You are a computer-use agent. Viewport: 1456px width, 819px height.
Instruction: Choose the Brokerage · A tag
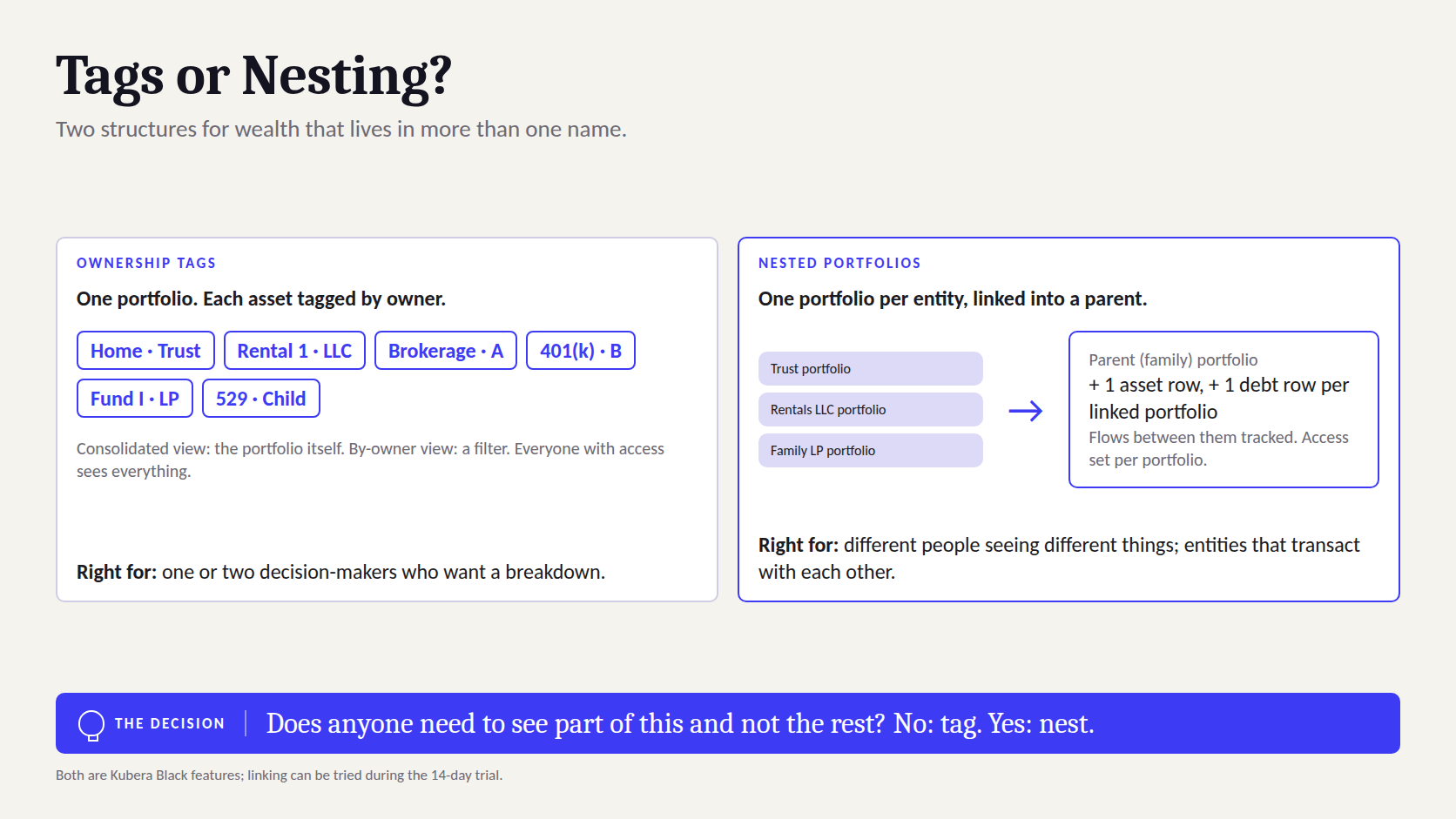click(x=446, y=351)
